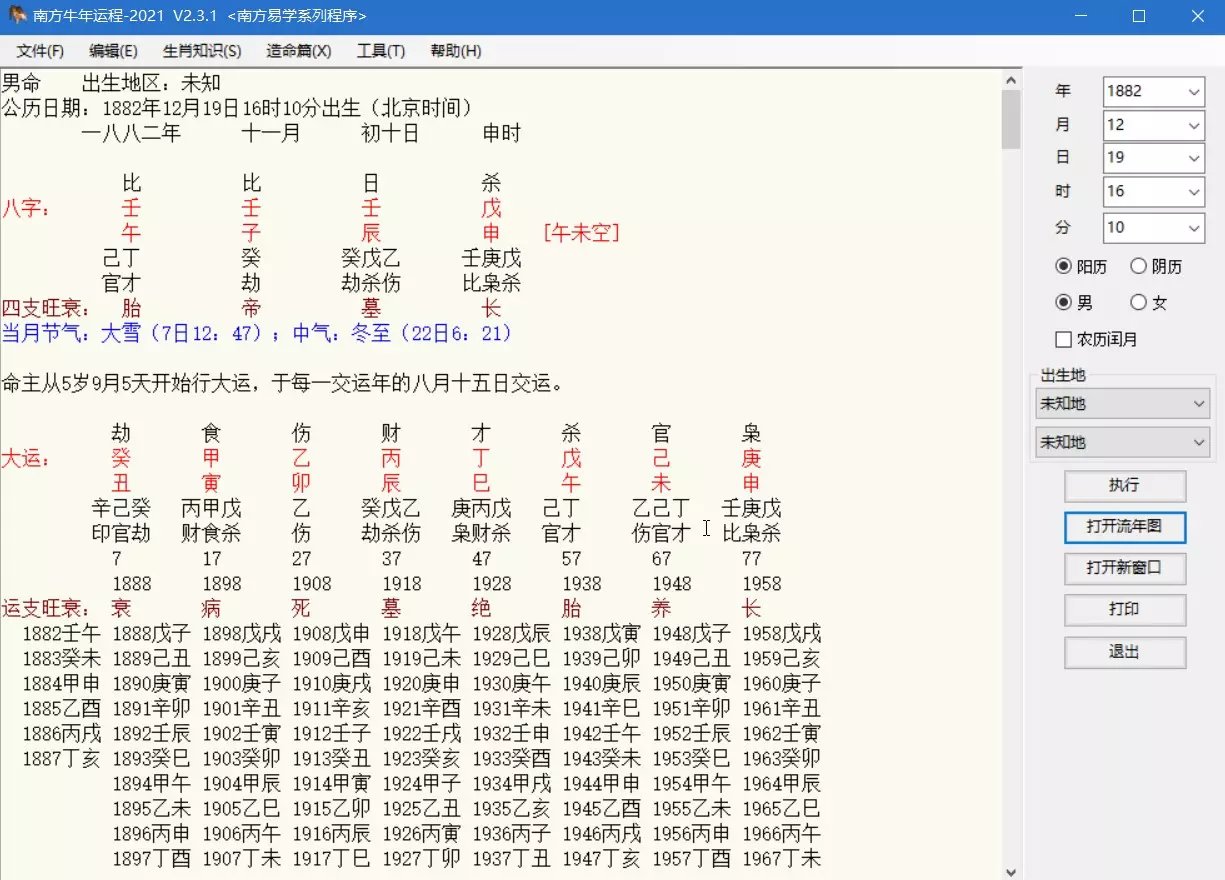Enable the 农历闰月 checkbox

1063,339
